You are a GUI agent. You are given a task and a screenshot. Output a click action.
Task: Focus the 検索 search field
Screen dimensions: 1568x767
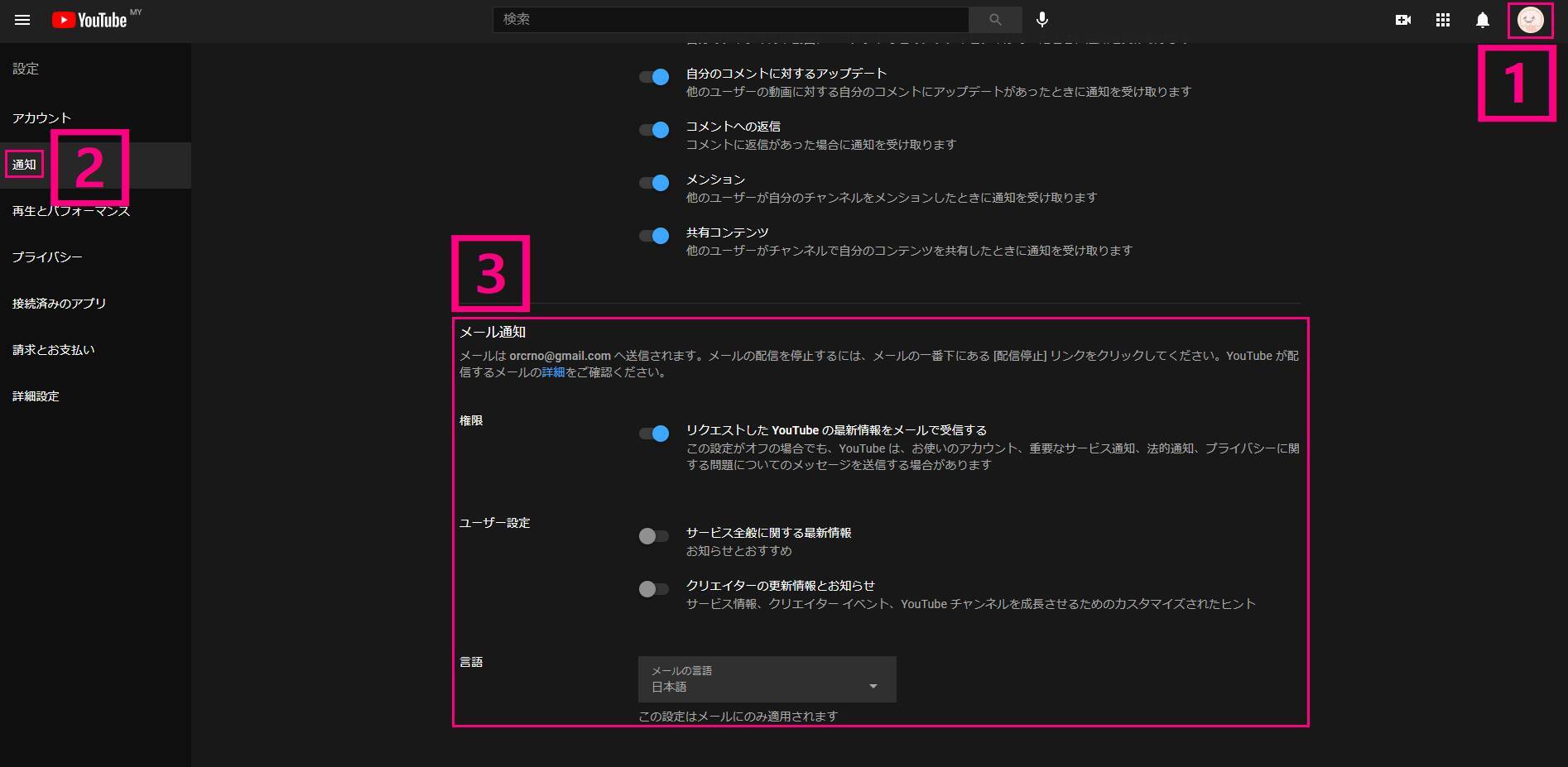[730, 19]
